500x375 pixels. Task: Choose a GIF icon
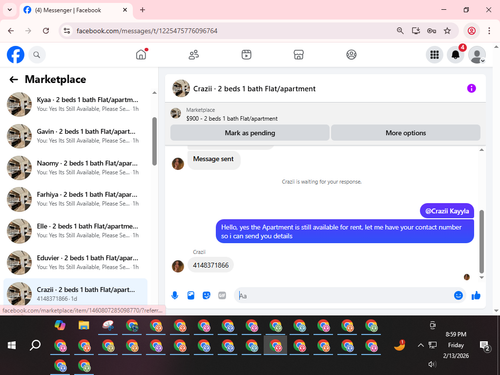click(x=222, y=295)
